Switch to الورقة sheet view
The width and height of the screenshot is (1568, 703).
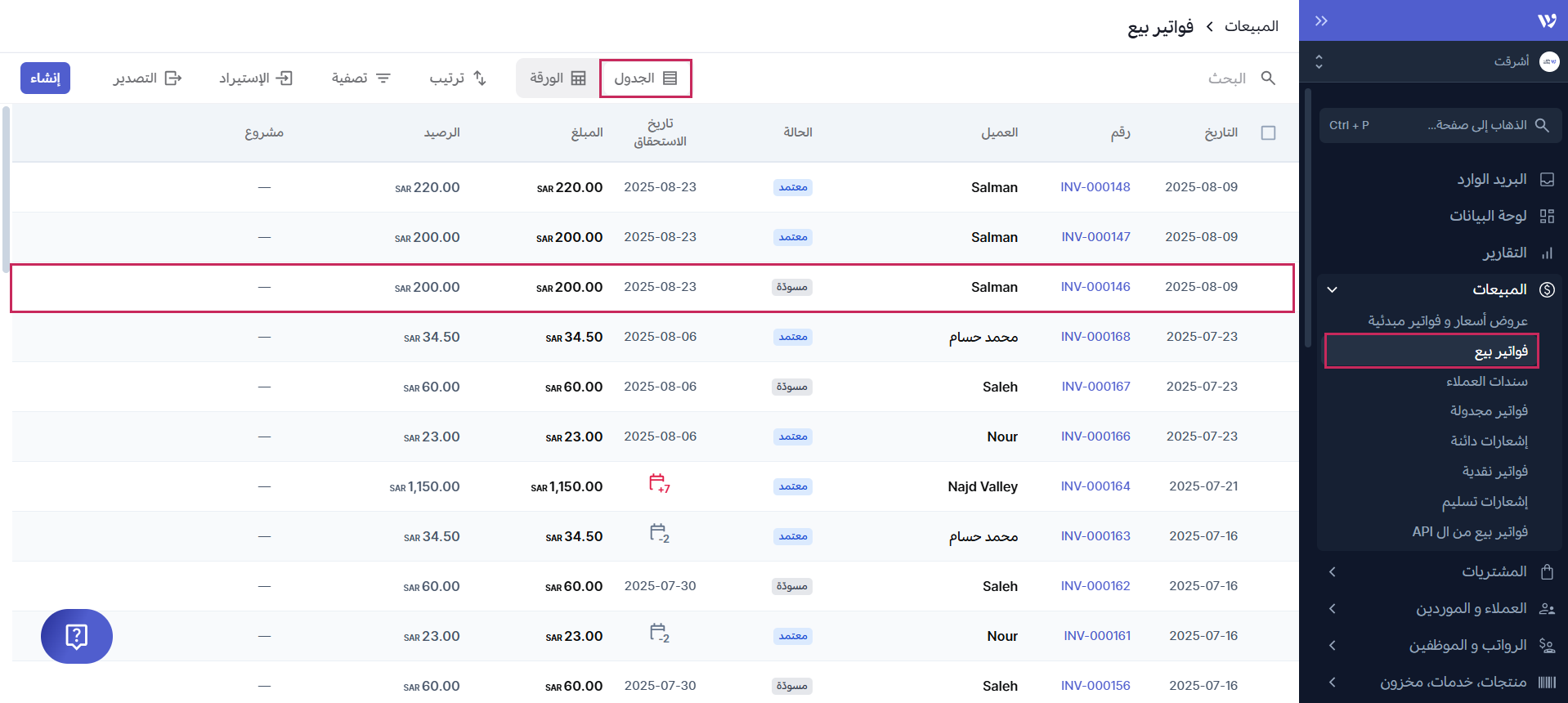558,78
